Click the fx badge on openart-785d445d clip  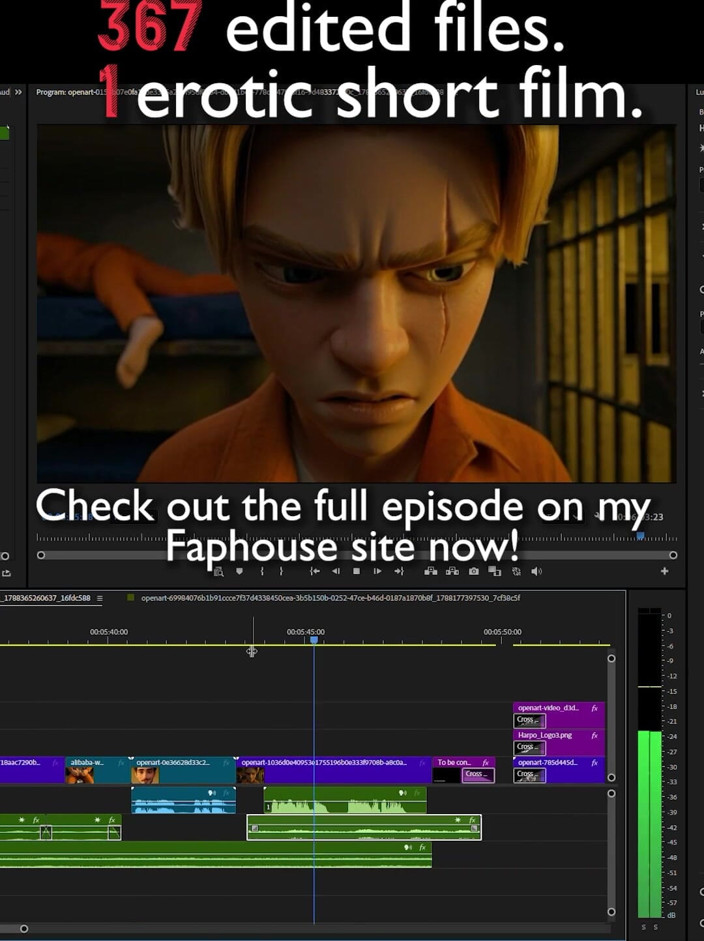tap(594, 763)
